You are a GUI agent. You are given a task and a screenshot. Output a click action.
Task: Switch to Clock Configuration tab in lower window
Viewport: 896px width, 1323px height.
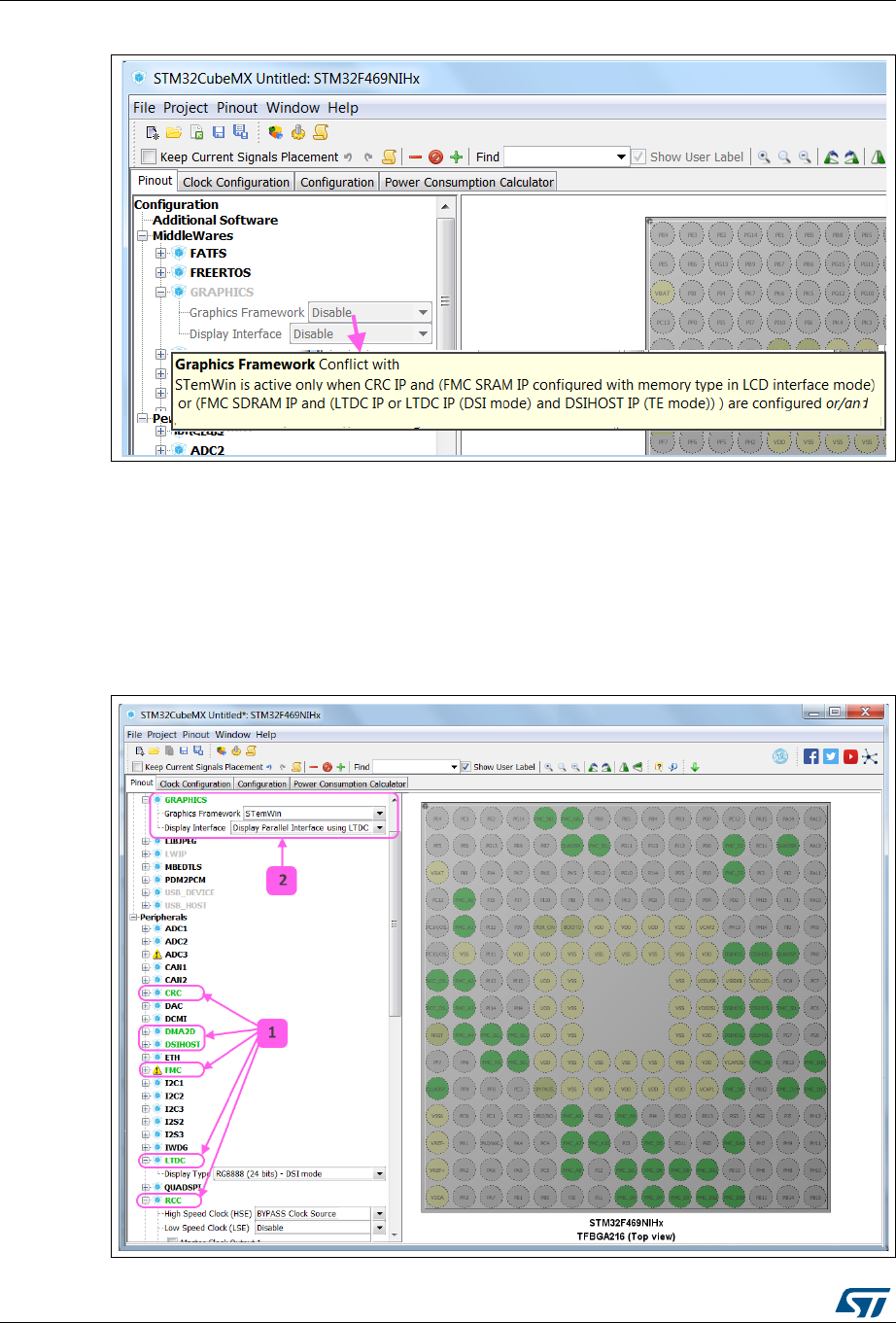point(195,783)
